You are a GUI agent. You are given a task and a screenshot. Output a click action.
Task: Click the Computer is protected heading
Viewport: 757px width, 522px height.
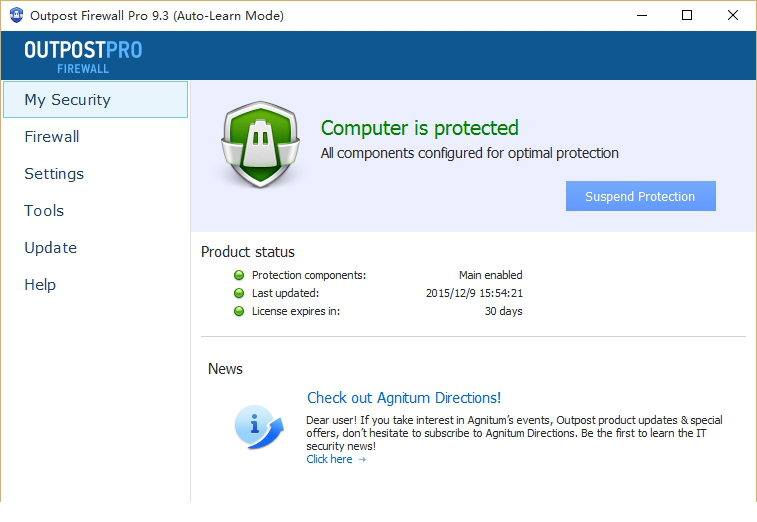tap(420, 128)
